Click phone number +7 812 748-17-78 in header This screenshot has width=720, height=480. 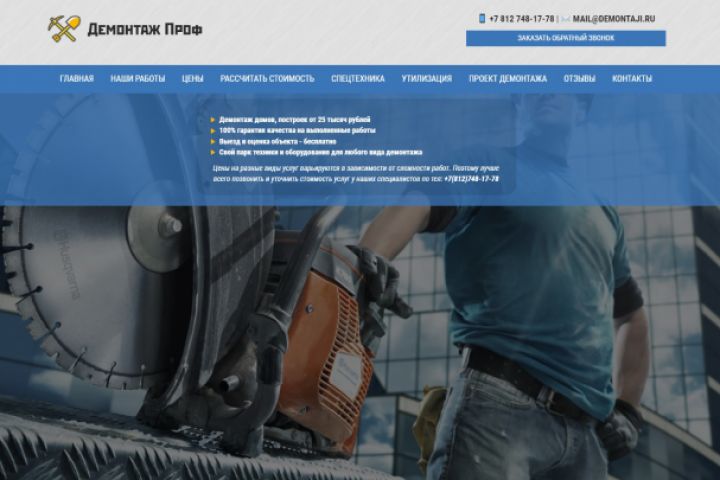522,19
